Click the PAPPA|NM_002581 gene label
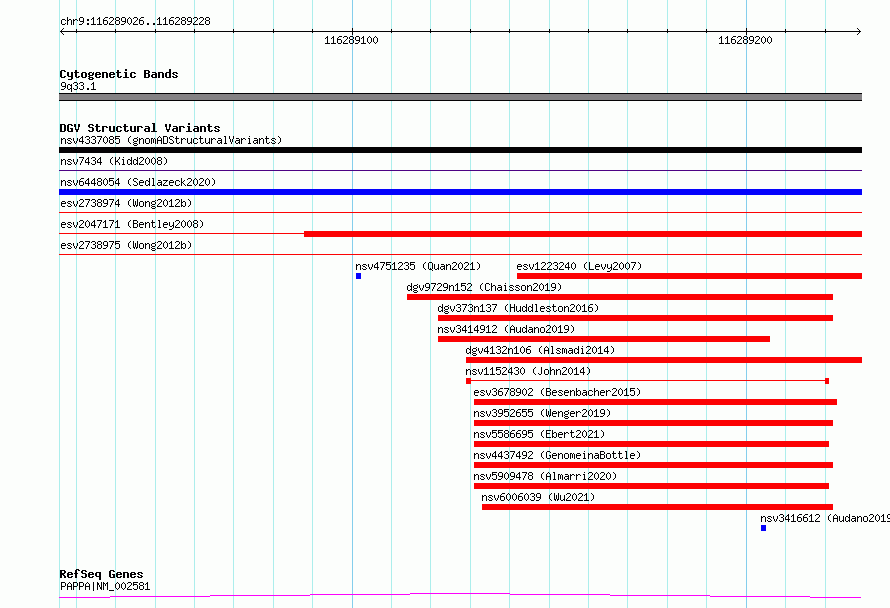This screenshot has height=608, width=890. (x=105, y=586)
